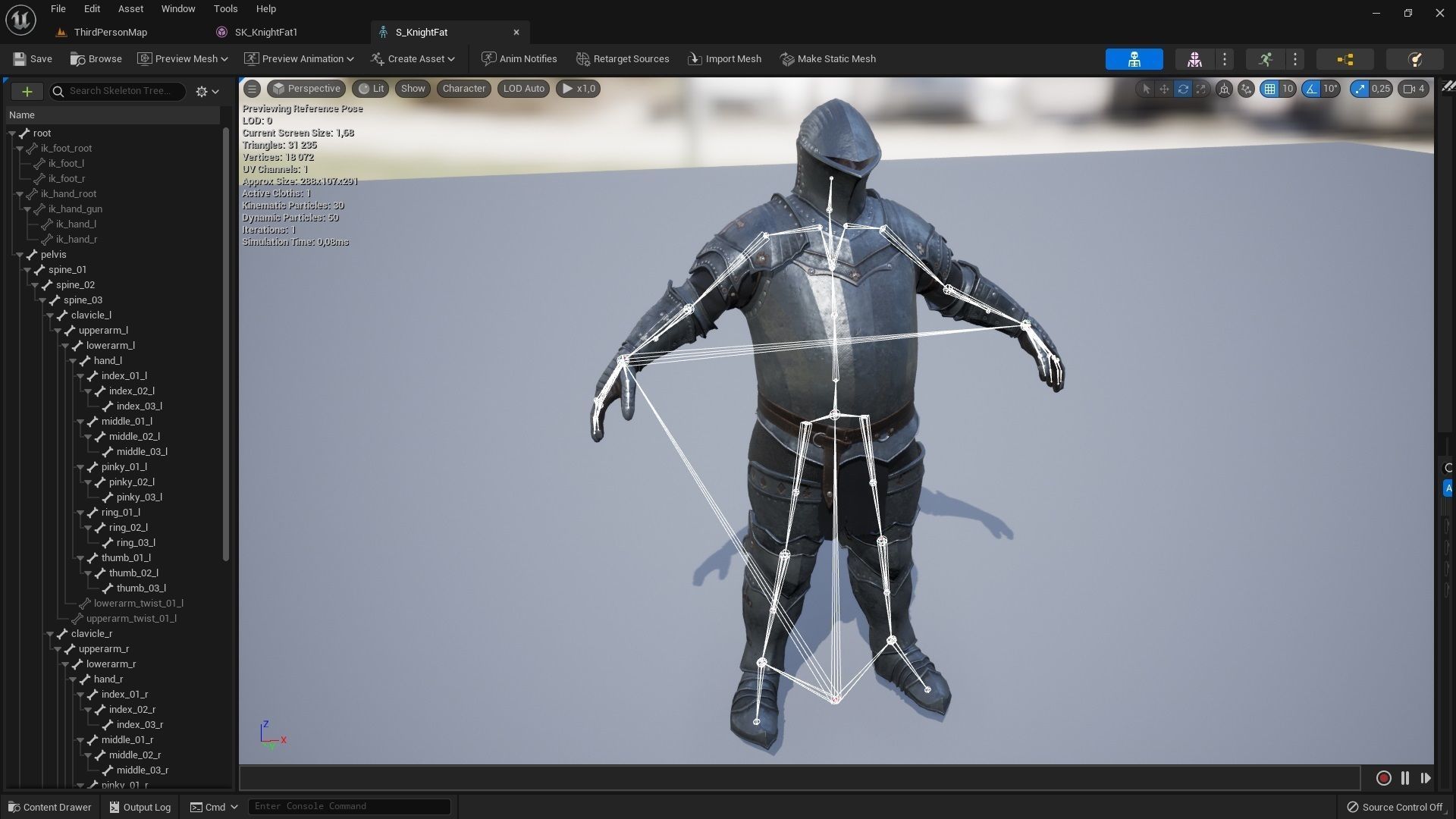Toggle surface snapping icon
Screen dimensions: 1456x819
(x=1245, y=89)
